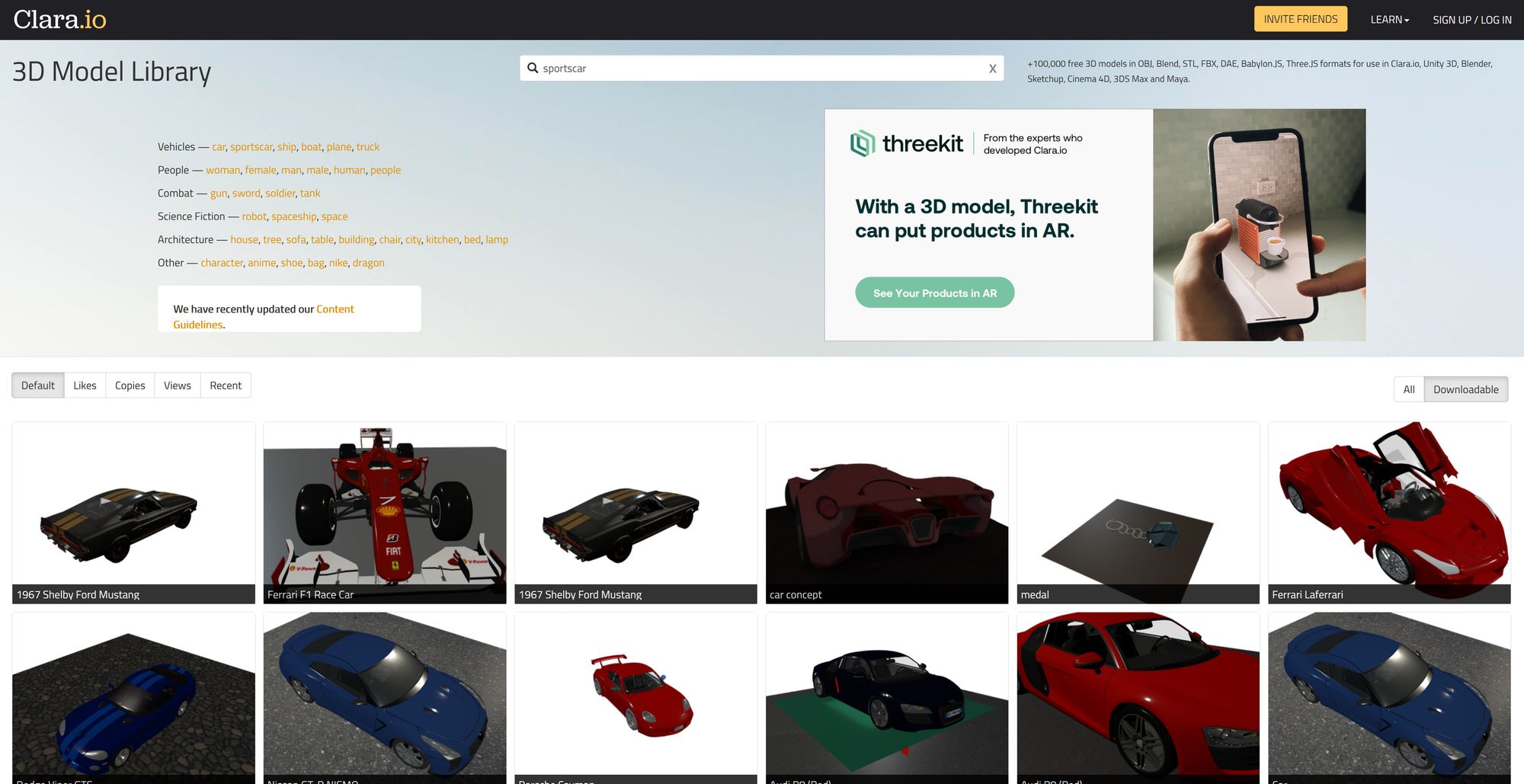The image size is (1524, 784).
Task: Toggle the Downloadable filter
Action: 1465,389
